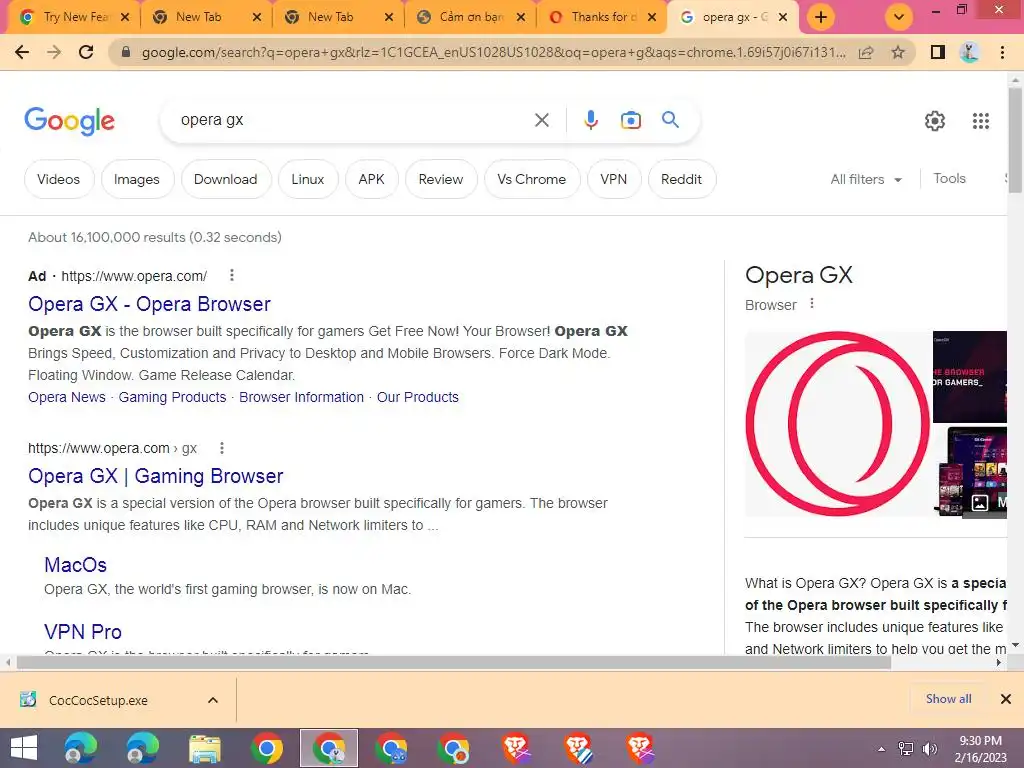
Task: Open the Google apps grid
Action: point(980,121)
